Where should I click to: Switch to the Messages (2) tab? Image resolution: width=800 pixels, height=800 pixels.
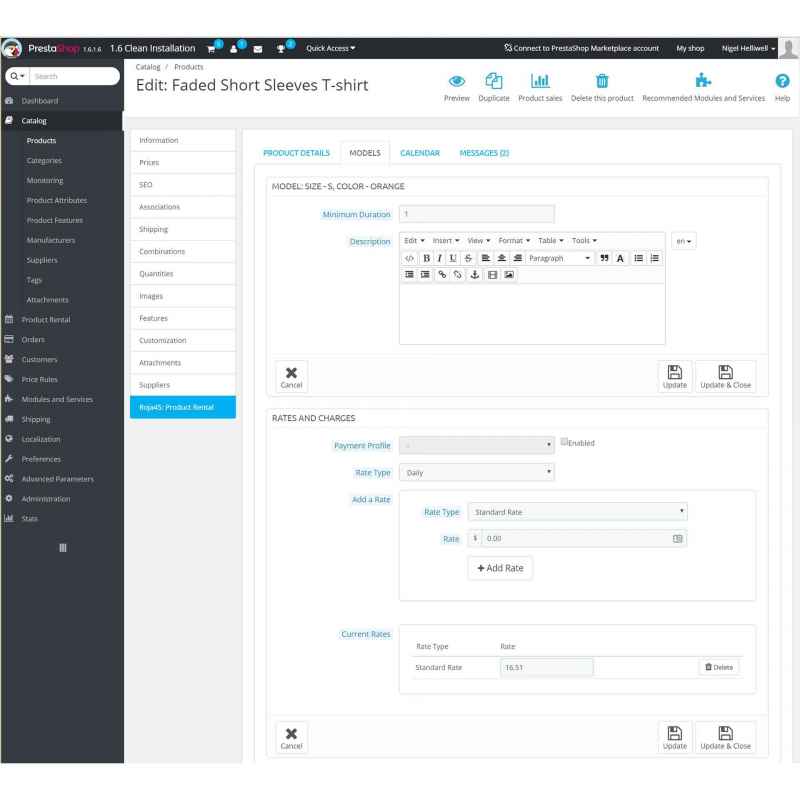pos(484,153)
